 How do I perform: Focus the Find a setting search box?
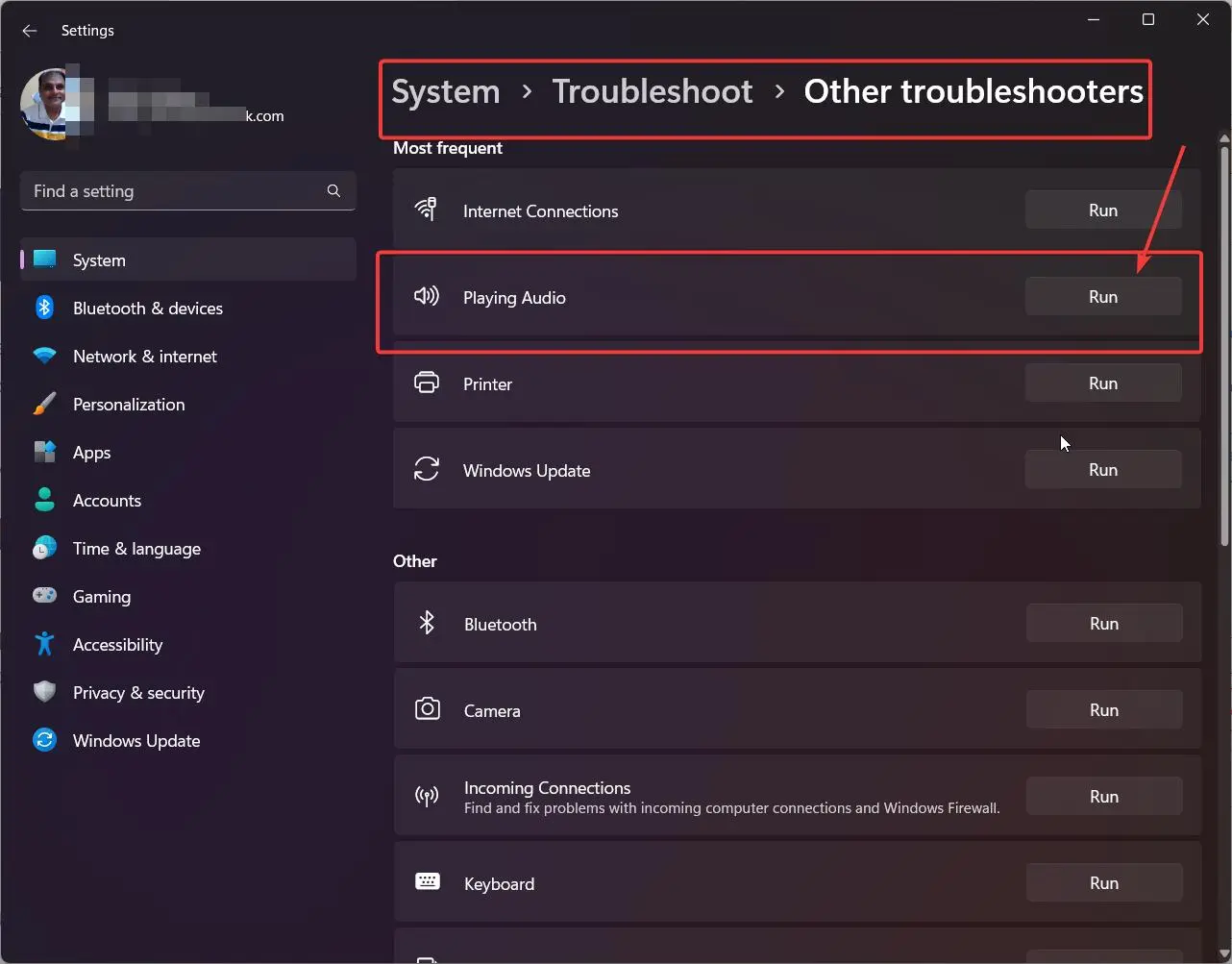click(188, 191)
